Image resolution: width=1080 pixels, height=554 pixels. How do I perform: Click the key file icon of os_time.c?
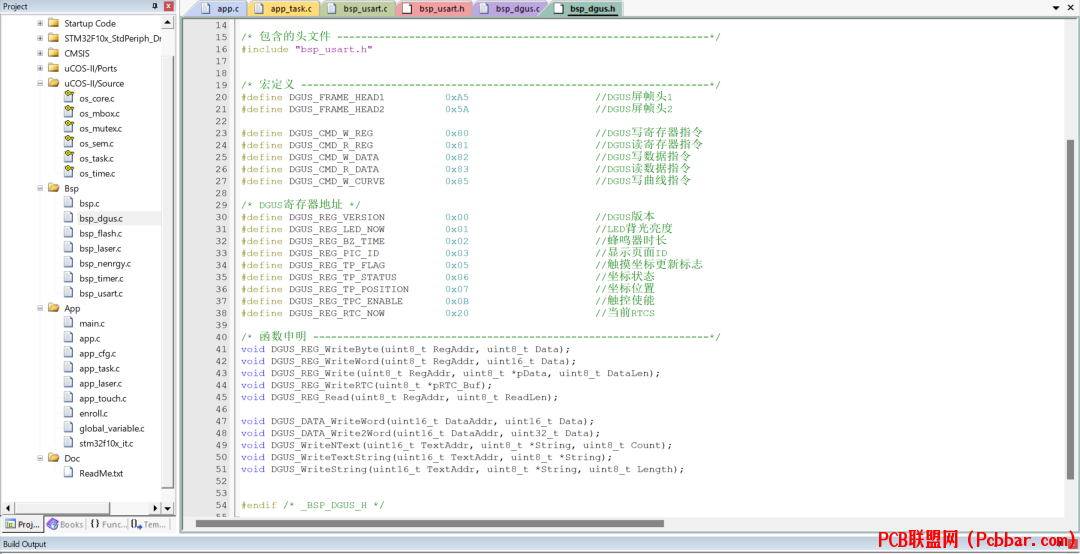pyautogui.click(x=68, y=172)
